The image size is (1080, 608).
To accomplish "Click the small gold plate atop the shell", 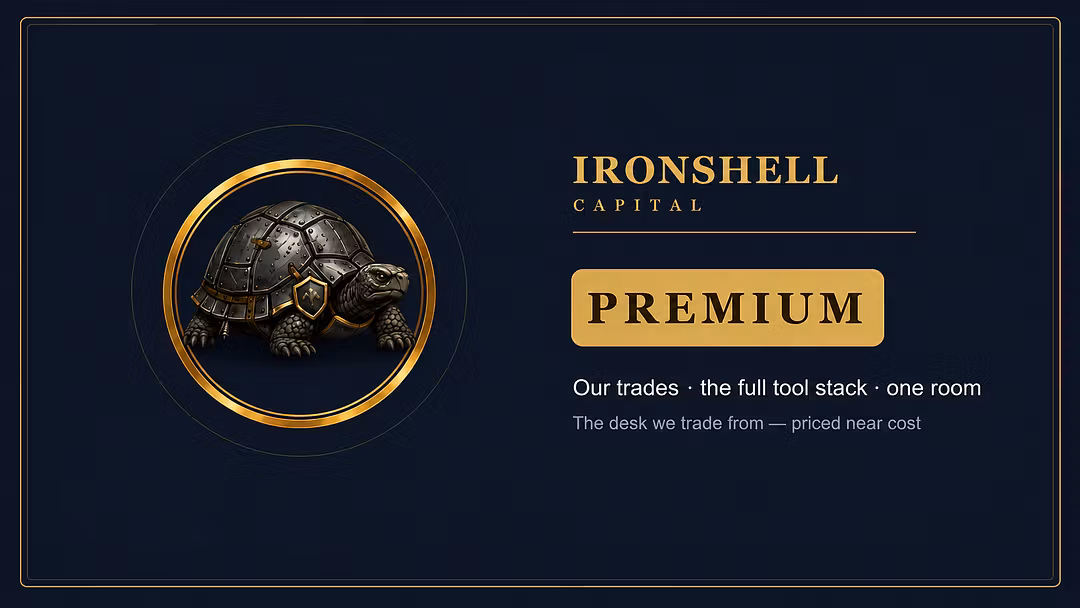I will coord(260,242).
